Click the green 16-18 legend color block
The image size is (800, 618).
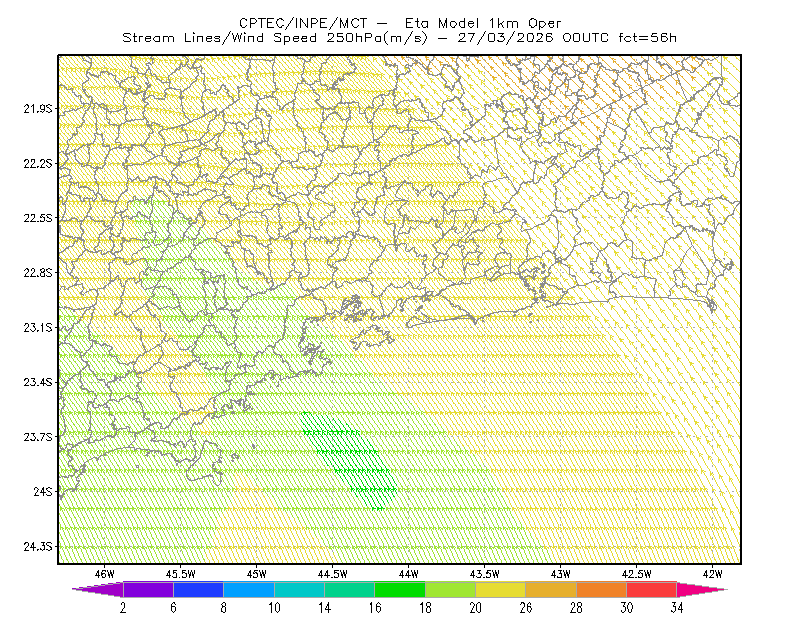click(x=400, y=589)
